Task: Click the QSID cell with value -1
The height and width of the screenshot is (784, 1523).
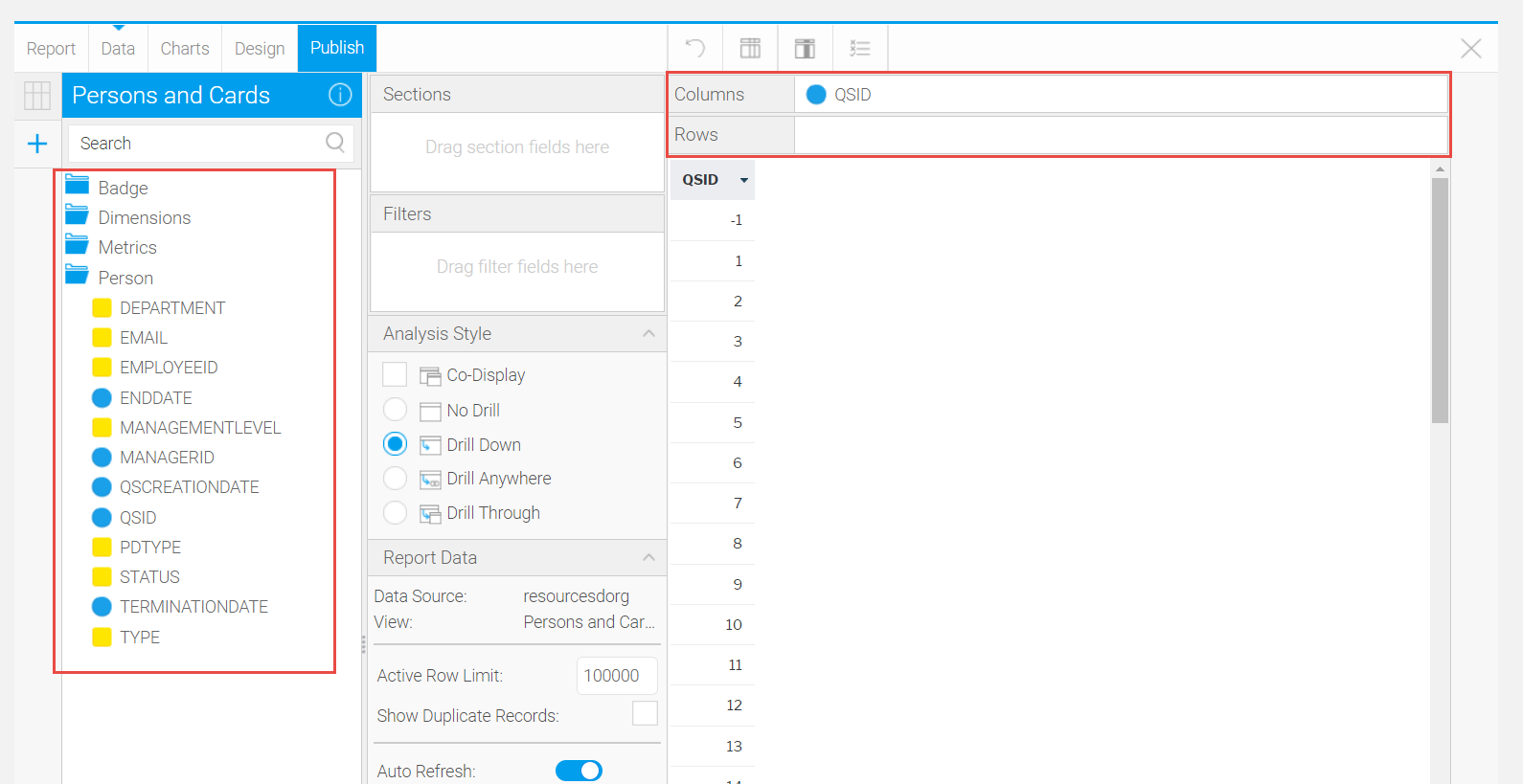Action: [x=712, y=220]
